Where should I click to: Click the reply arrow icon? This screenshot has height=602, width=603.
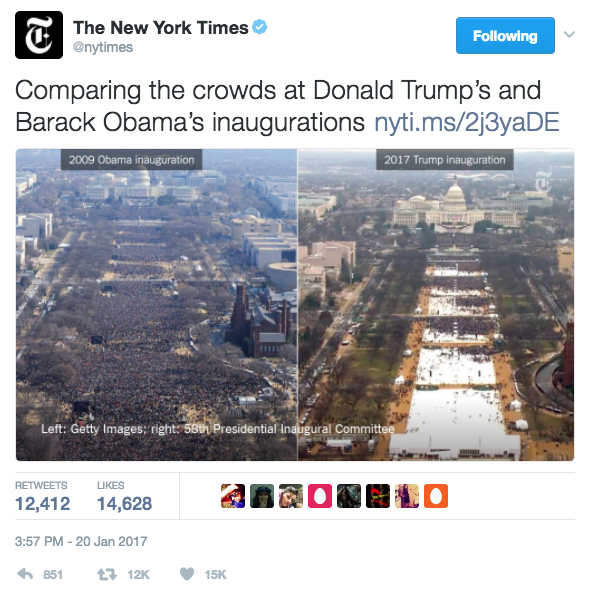tap(25, 574)
